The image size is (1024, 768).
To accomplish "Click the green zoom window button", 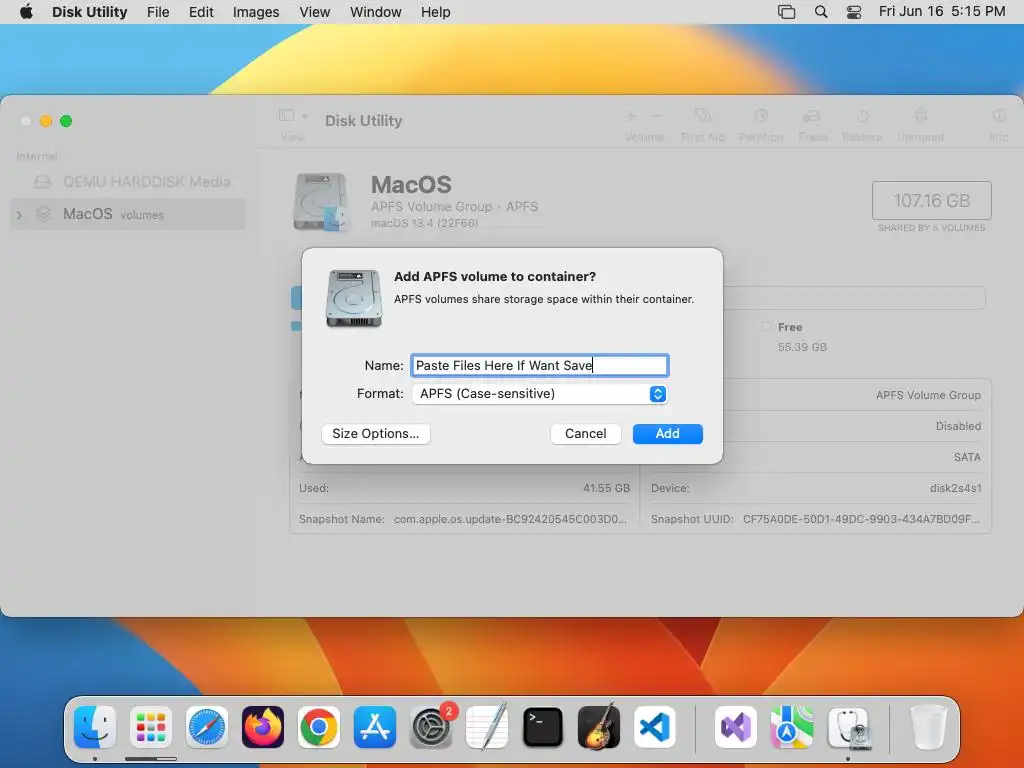I will 66,121.
